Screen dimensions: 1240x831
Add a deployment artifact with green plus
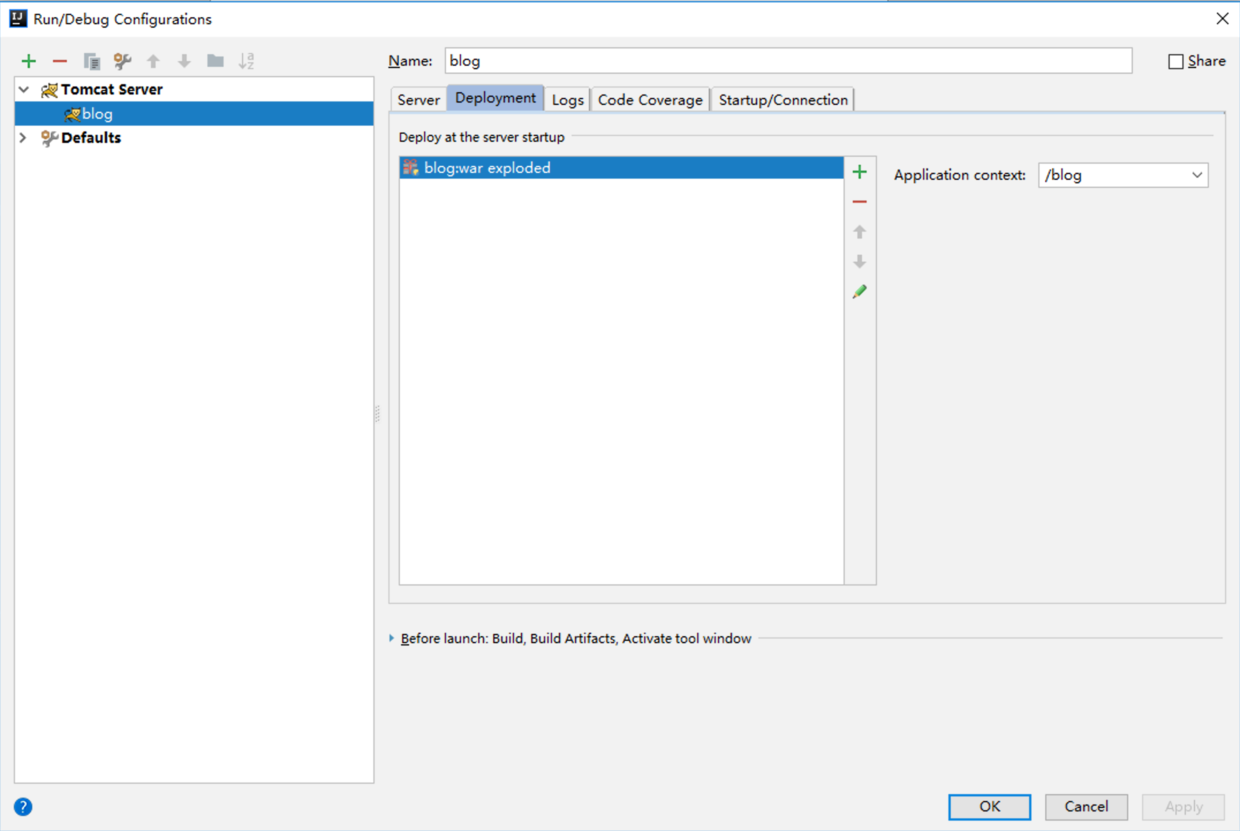pos(859,172)
